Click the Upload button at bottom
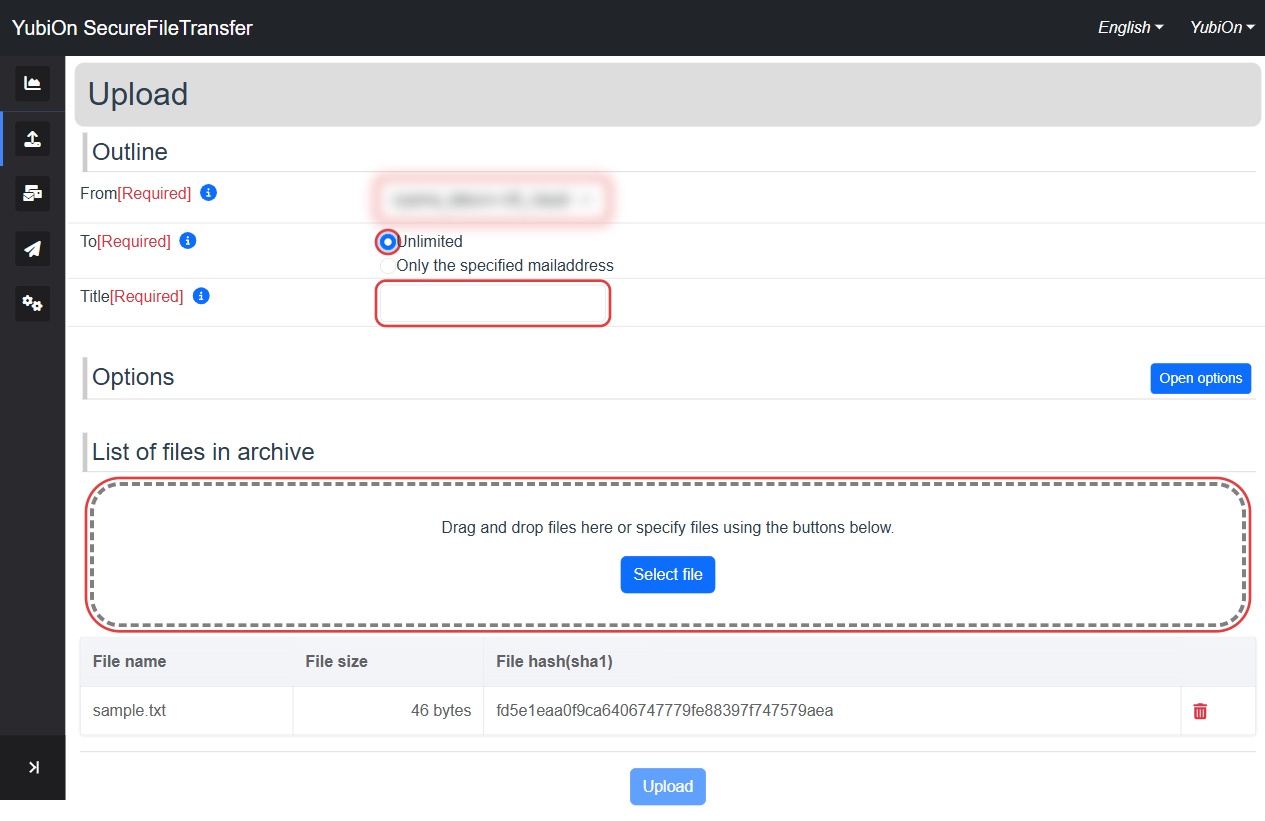1265x821 pixels. [668, 787]
